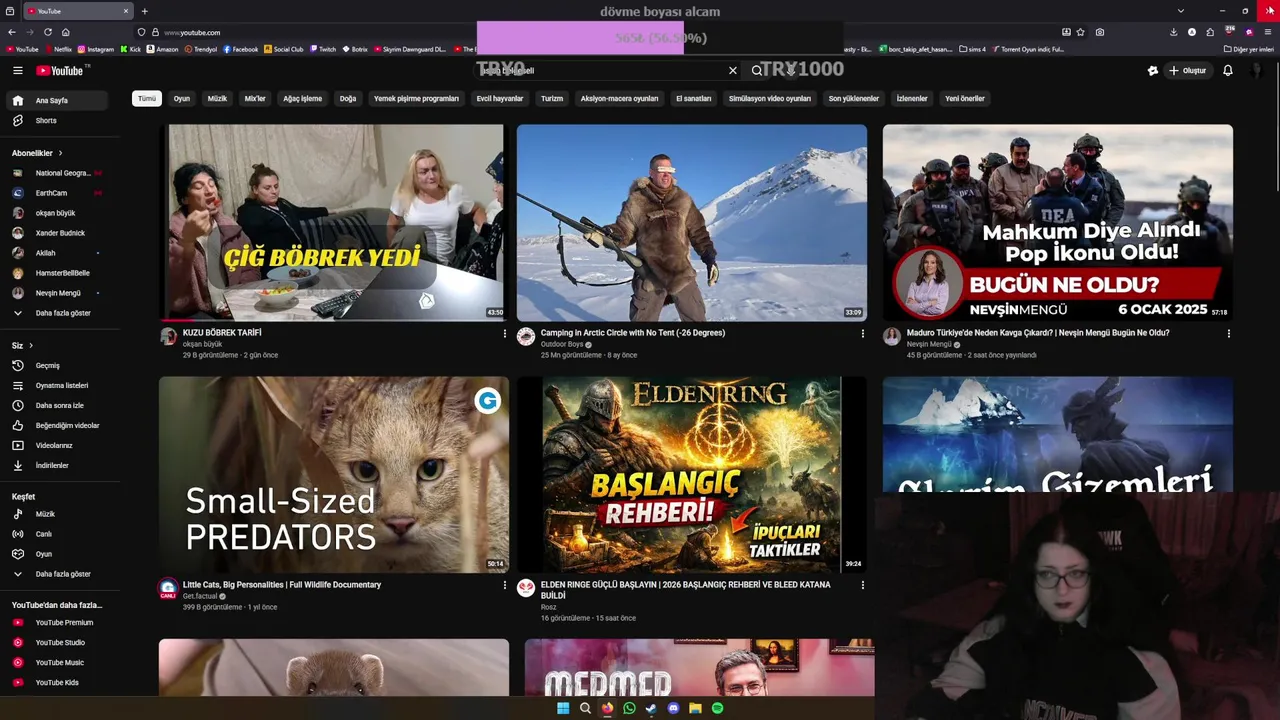Screen dimensions: 1280x720
Task: Open Oyun gaming under Keşfet
Action: click(58, 554)
